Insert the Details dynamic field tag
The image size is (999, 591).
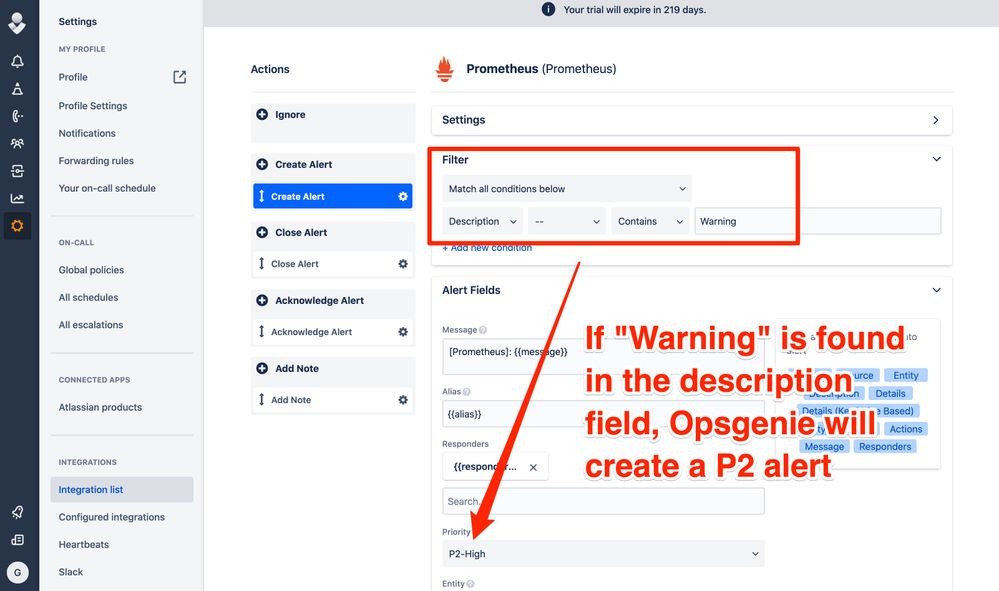(890, 394)
